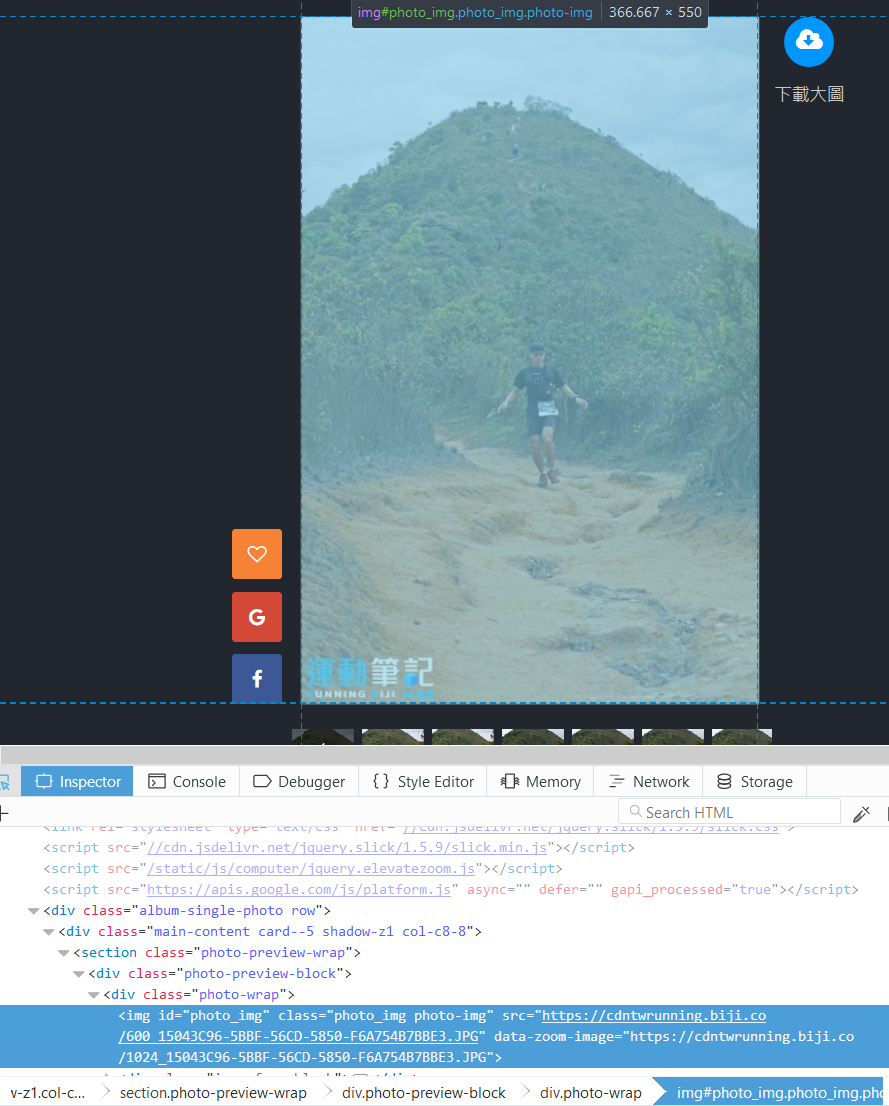Click the Storage database icon
The height and width of the screenshot is (1106, 889).
pos(724,782)
